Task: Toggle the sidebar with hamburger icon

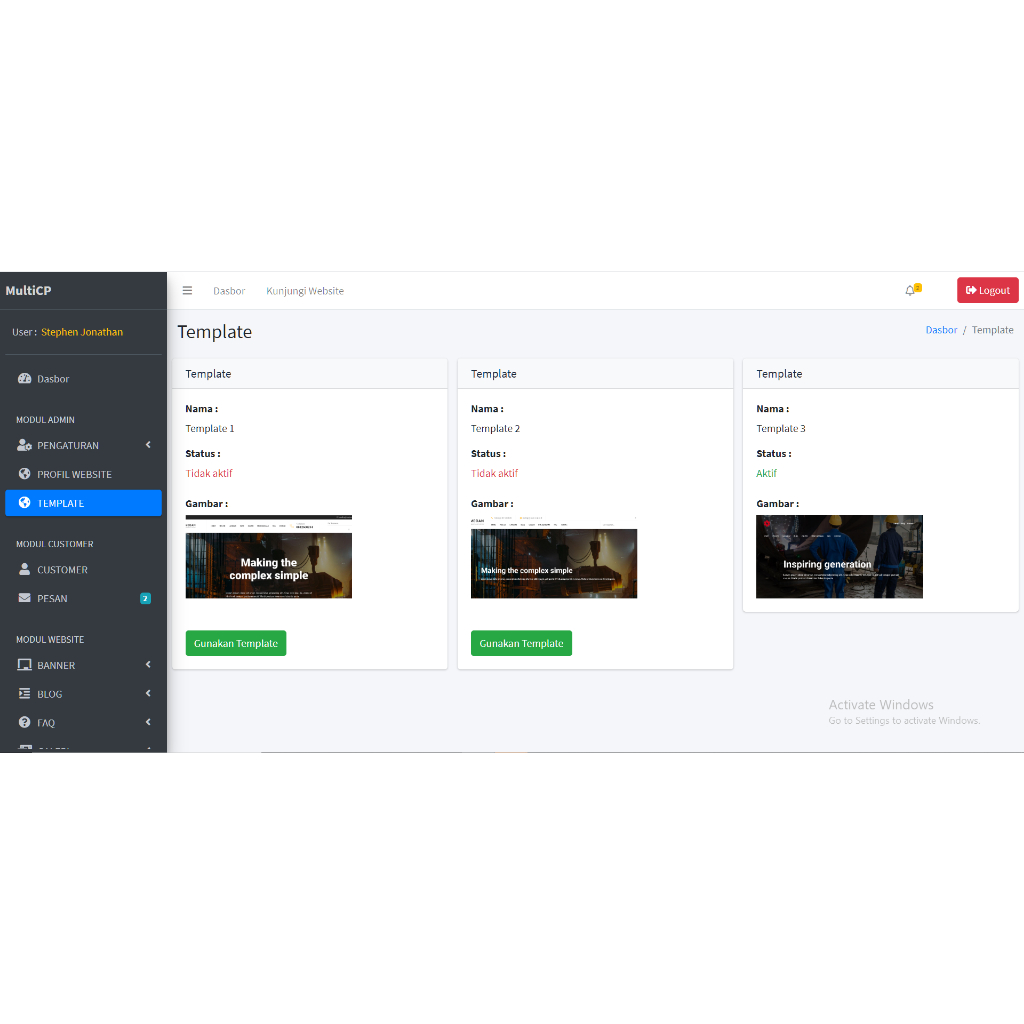Action: coord(187,290)
